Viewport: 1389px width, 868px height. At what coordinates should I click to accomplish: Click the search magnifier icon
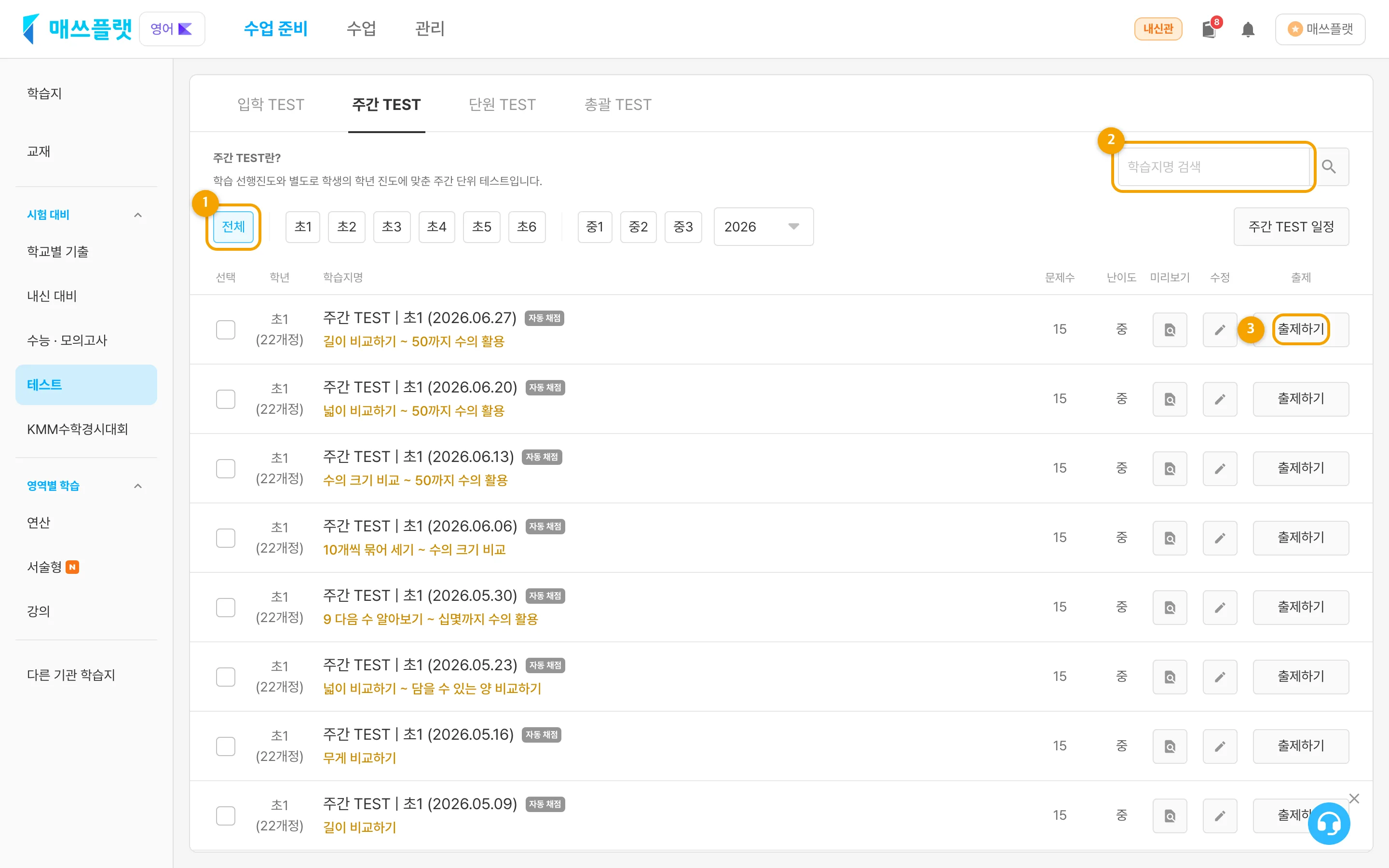[x=1329, y=167]
